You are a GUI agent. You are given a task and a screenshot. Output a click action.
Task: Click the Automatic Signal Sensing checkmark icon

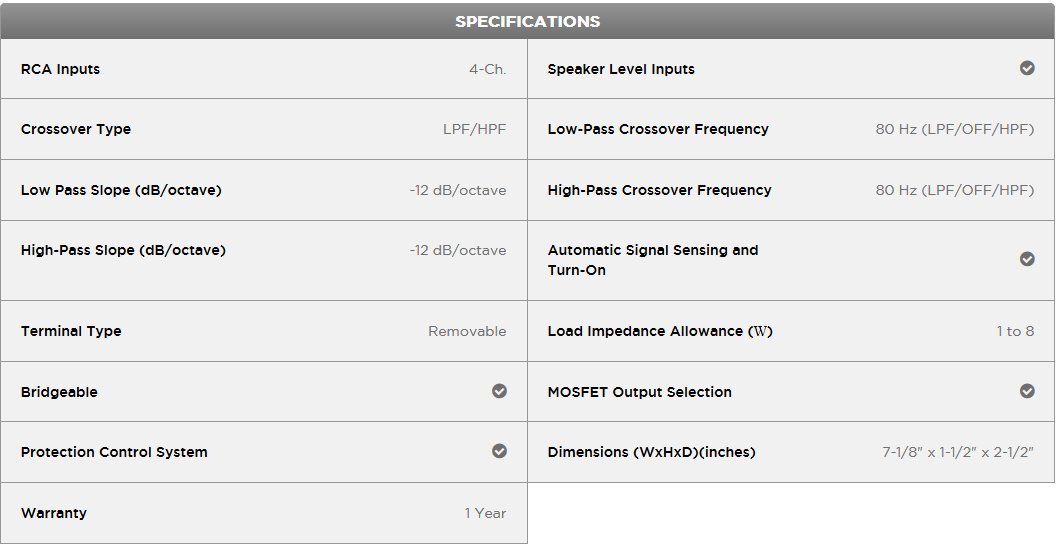coord(1027,259)
